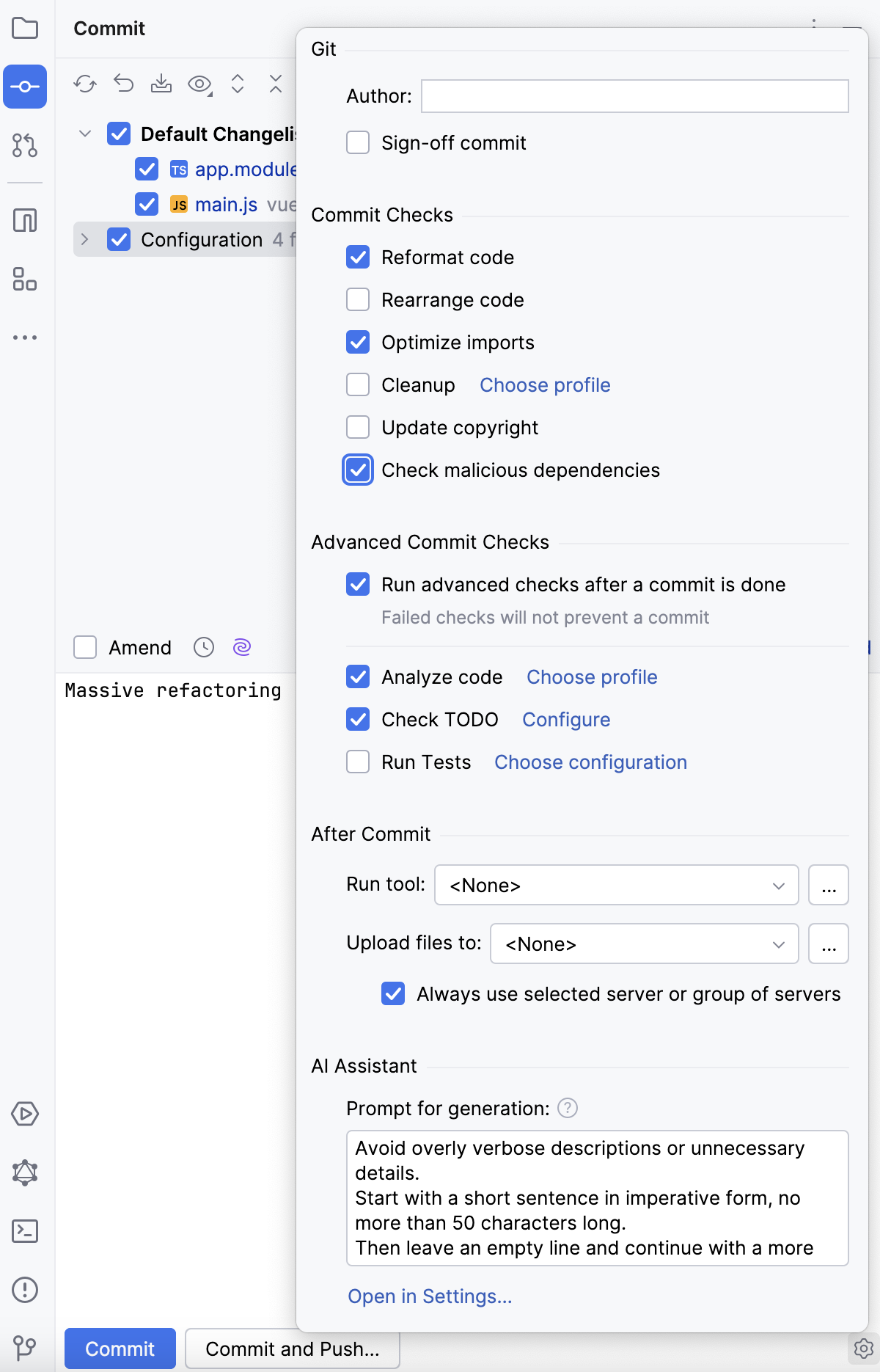Expand the Configuration changelist node
Screen dimensions: 880x1372
[85, 240]
